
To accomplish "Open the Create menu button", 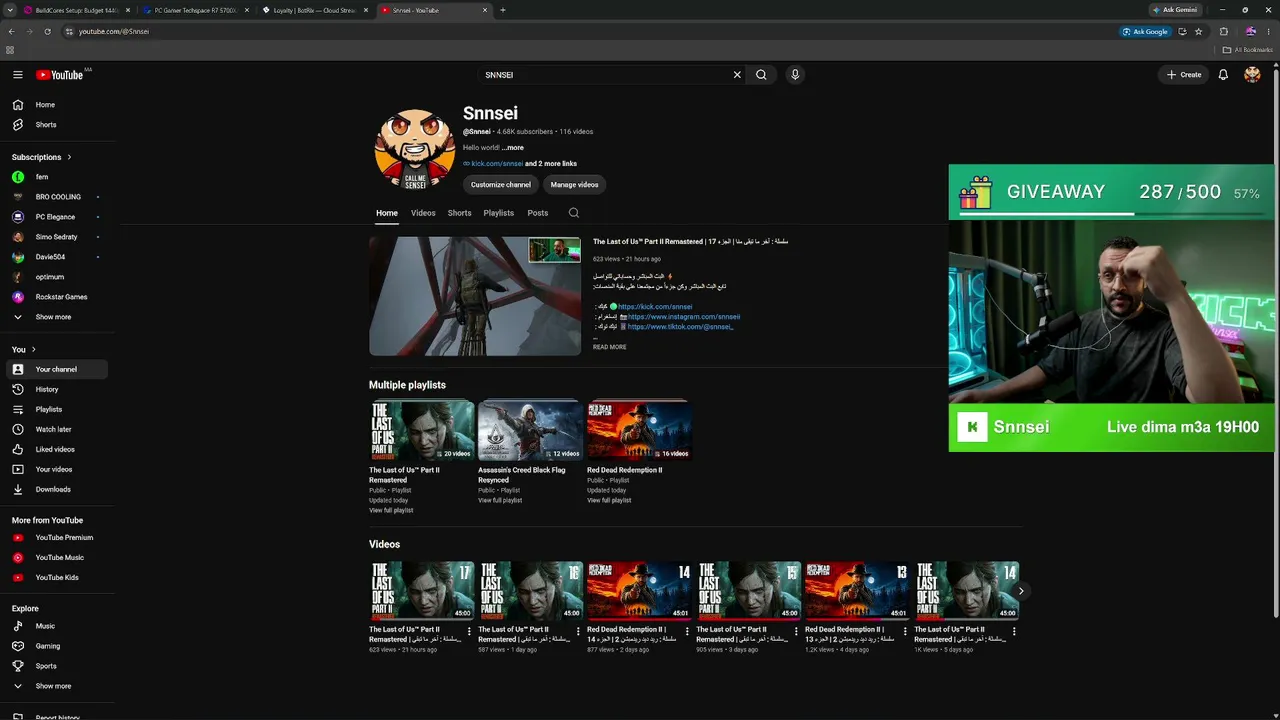I will 1184,75.
